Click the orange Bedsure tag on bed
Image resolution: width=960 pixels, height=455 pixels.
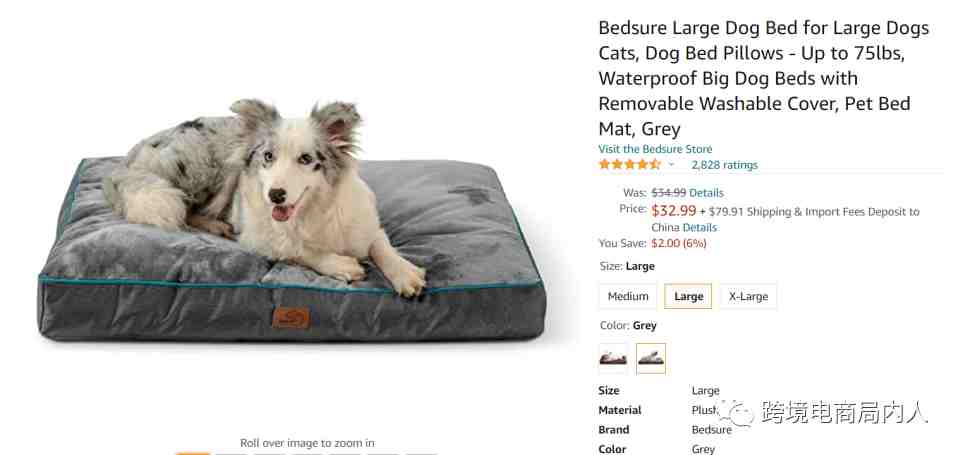click(291, 317)
